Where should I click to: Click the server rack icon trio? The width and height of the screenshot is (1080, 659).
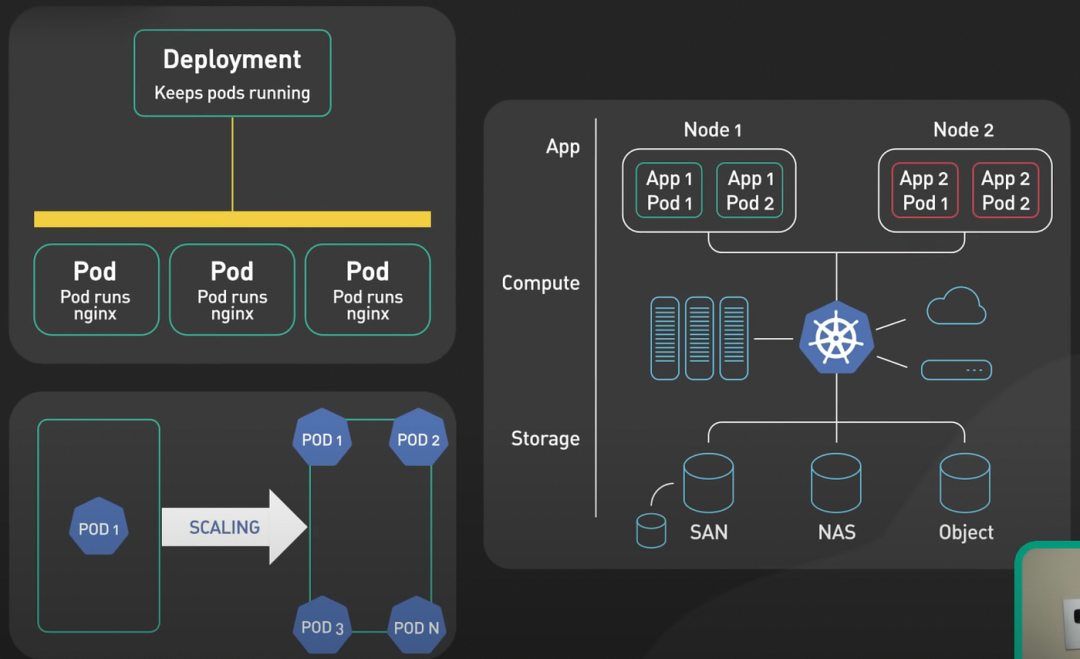click(x=699, y=338)
